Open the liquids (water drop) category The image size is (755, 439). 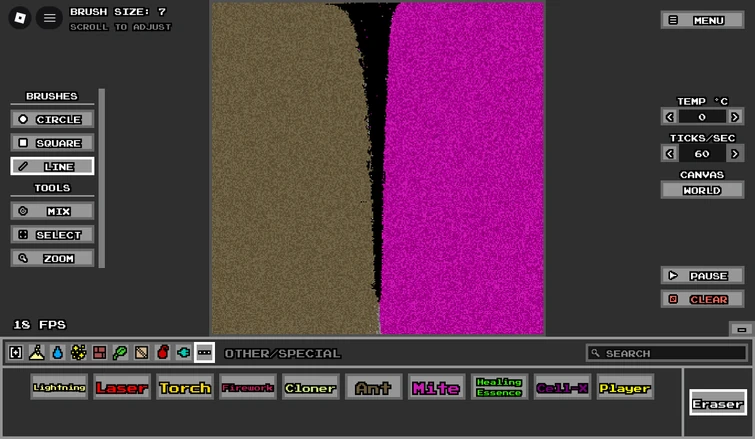tap(58, 353)
